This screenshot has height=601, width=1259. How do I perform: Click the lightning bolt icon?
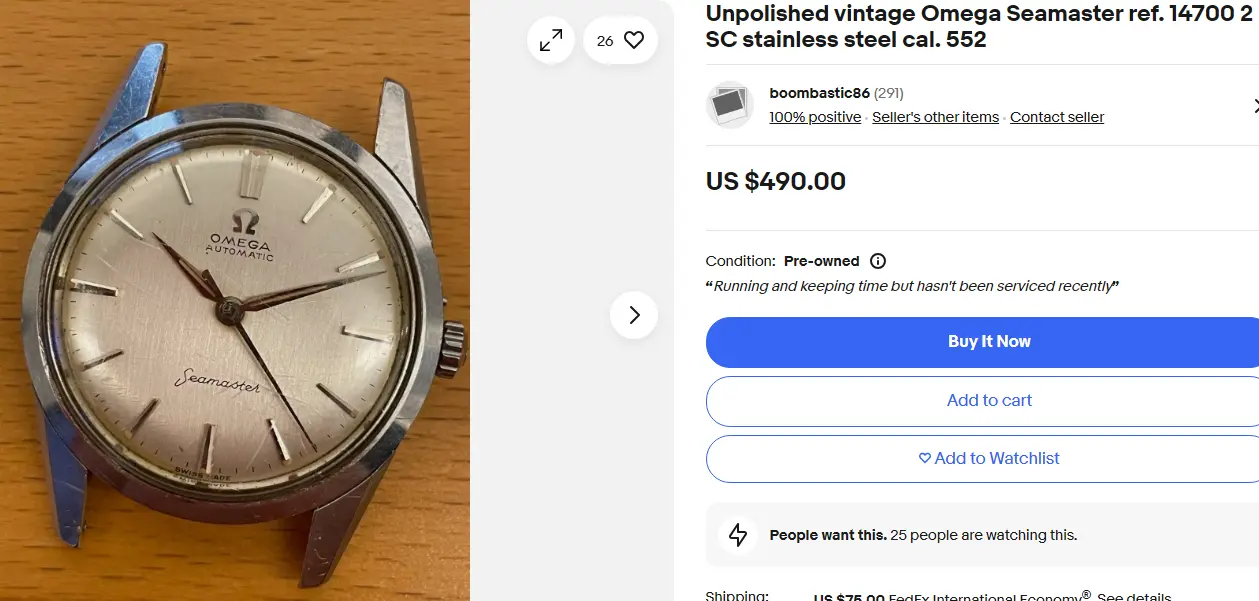(x=738, y=535)
